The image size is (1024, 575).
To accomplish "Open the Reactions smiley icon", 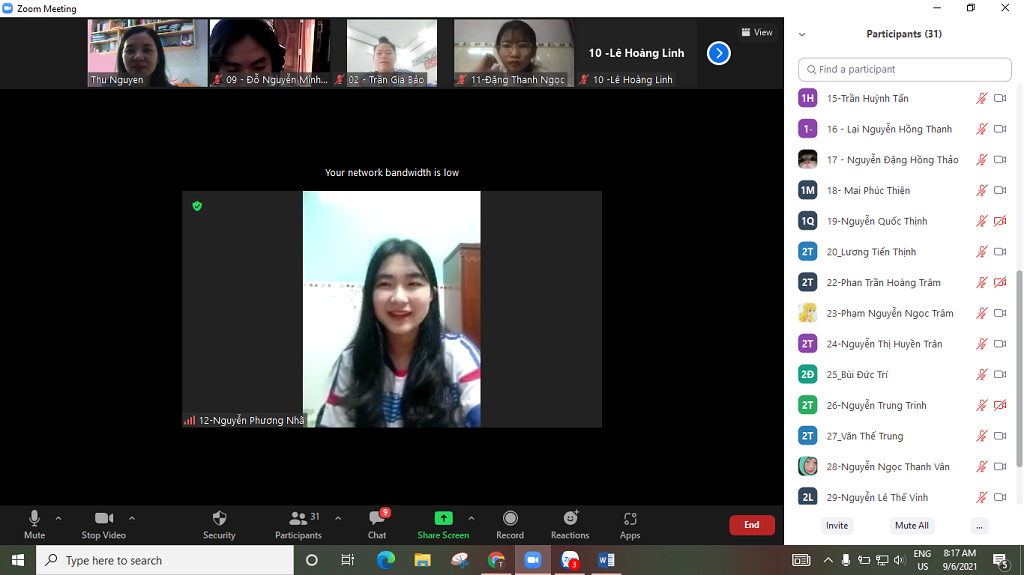I will point(570,518).
